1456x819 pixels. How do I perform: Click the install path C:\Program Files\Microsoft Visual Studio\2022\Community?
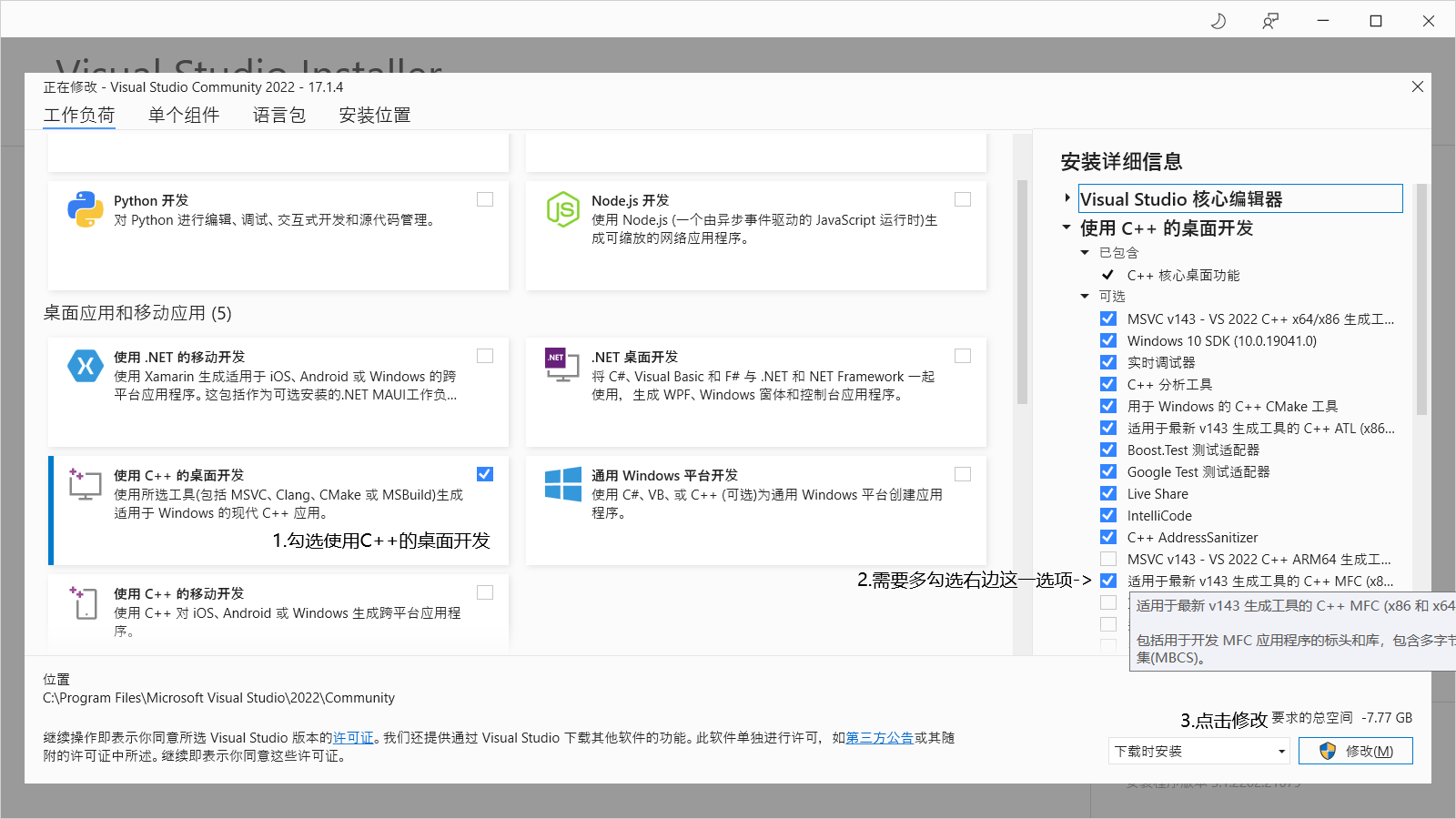pyautogui.click(x=218, y=698)
